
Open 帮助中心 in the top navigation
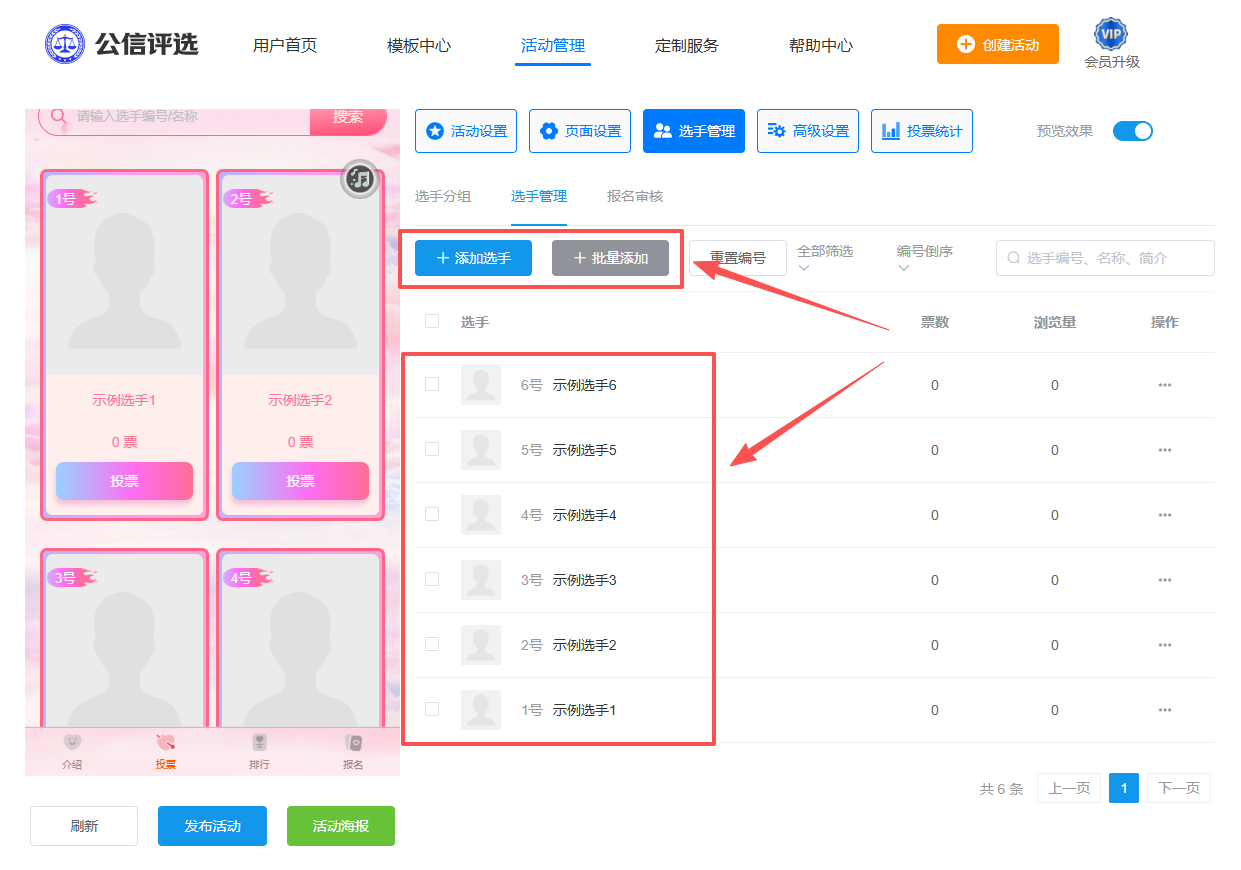coord(821,45)
